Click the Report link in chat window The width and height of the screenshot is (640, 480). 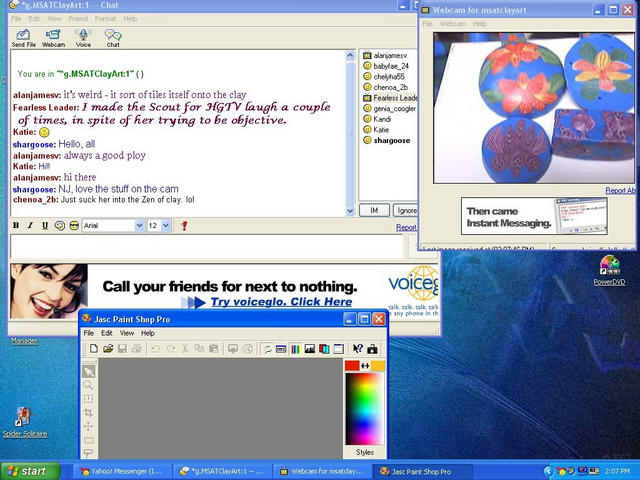click(406, 227)
